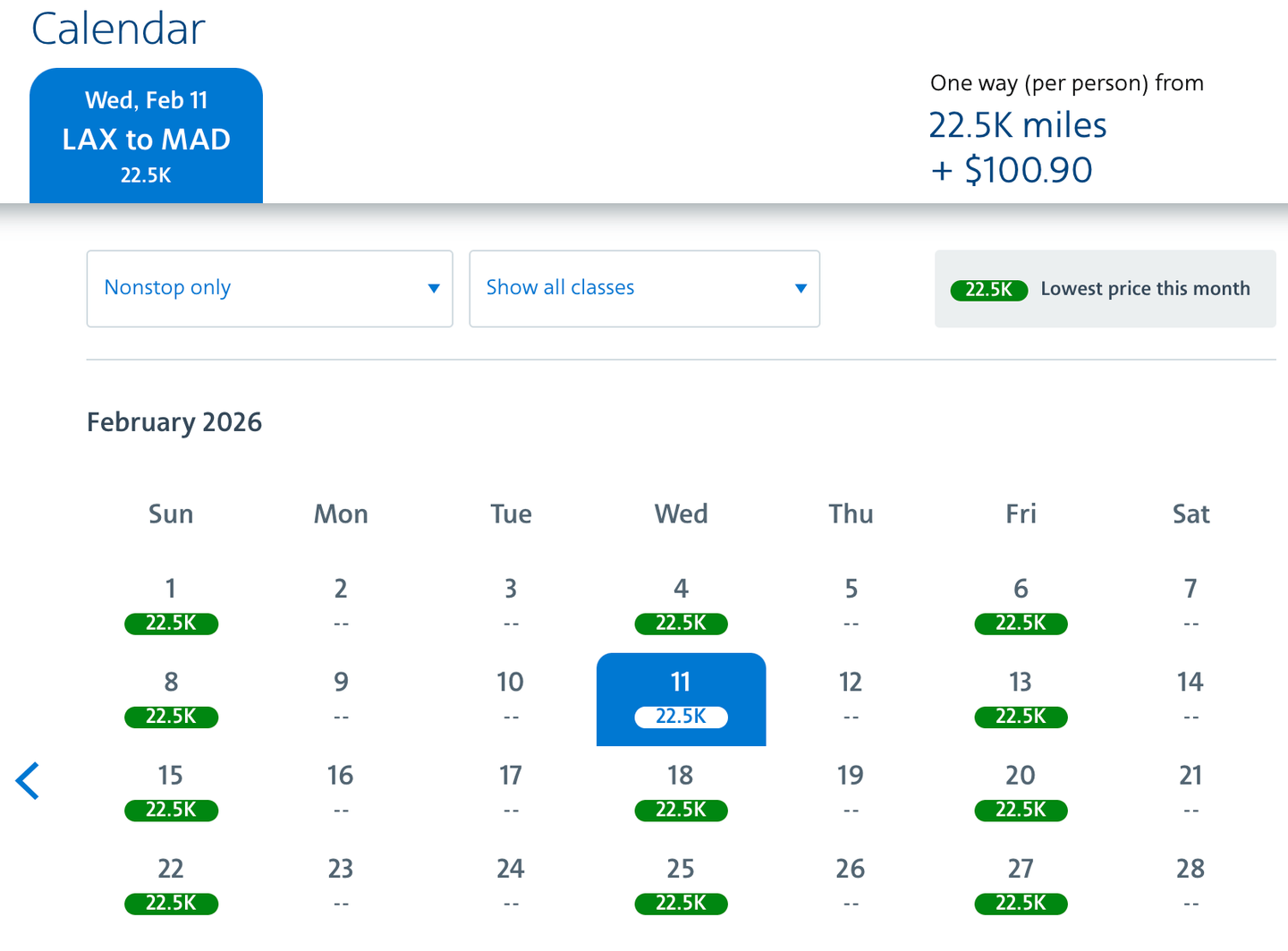Image resolution: width=1288 pixels, height=951 pixels.
Task: Pick Wednesday February 18 date
Action: pyautogui.click(x=681, y=793)
